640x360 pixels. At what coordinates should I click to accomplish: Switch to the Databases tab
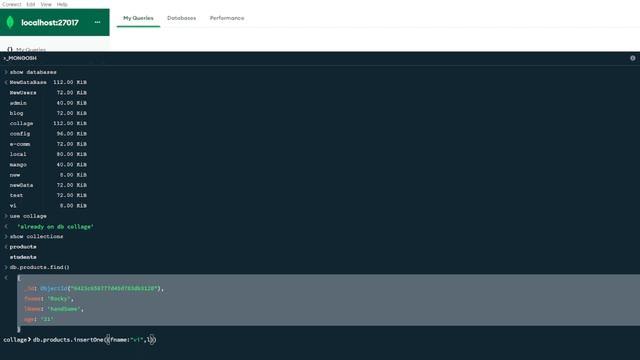(x=182, y=18)
